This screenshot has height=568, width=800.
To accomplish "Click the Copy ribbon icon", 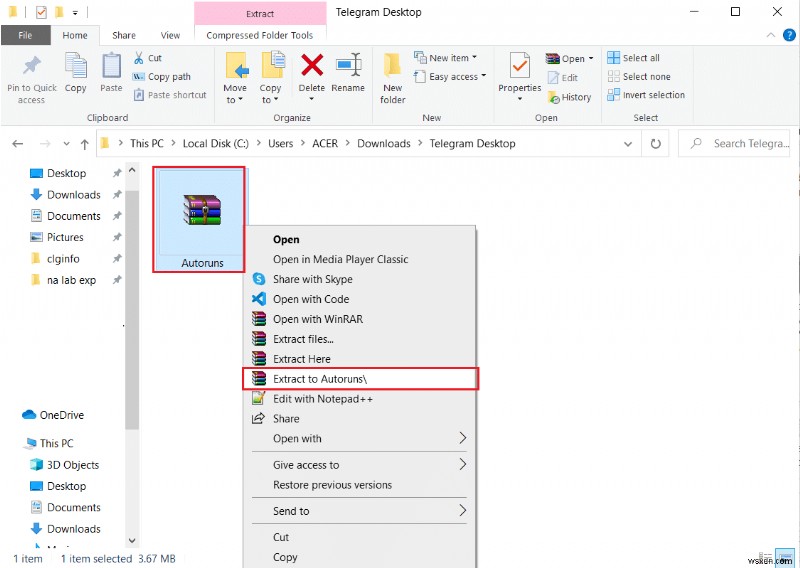I will pyautogui.click(x=76, y=66).
